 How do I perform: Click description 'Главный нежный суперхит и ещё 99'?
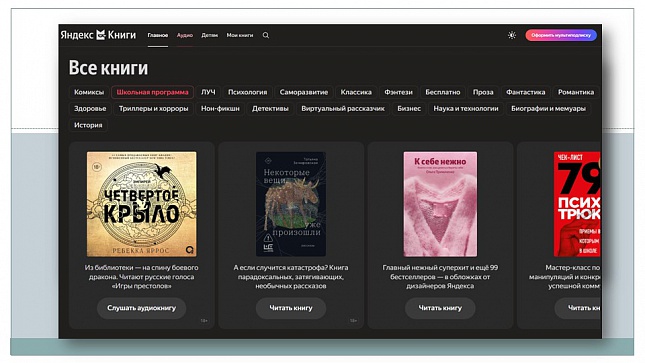440,277
